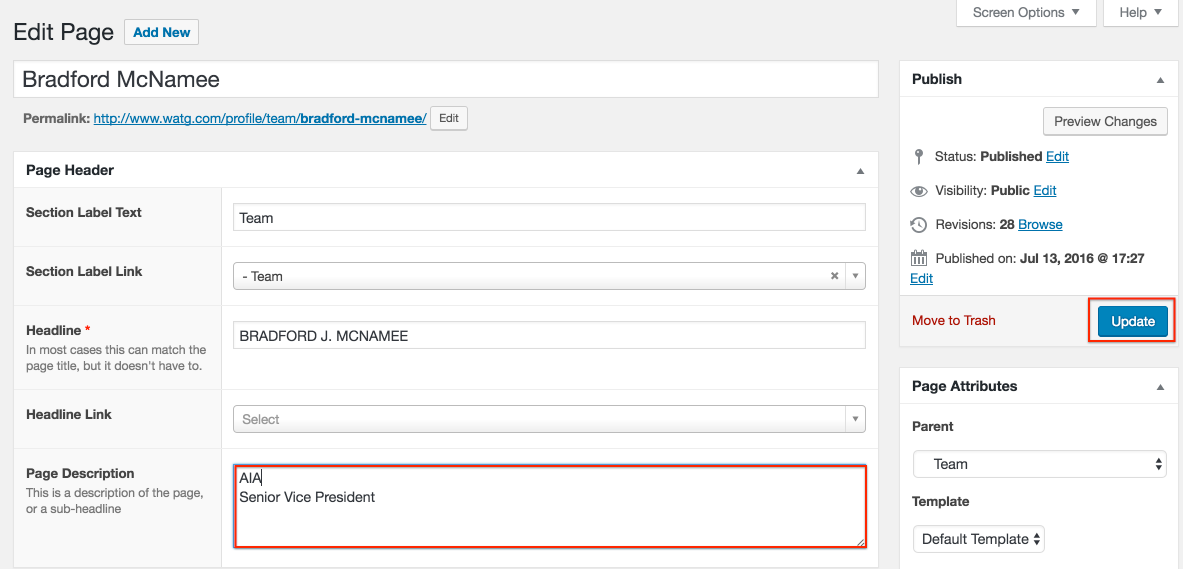1183x569 pixels.
Task: Browse the page revisions
Action: click(1040, 225)
